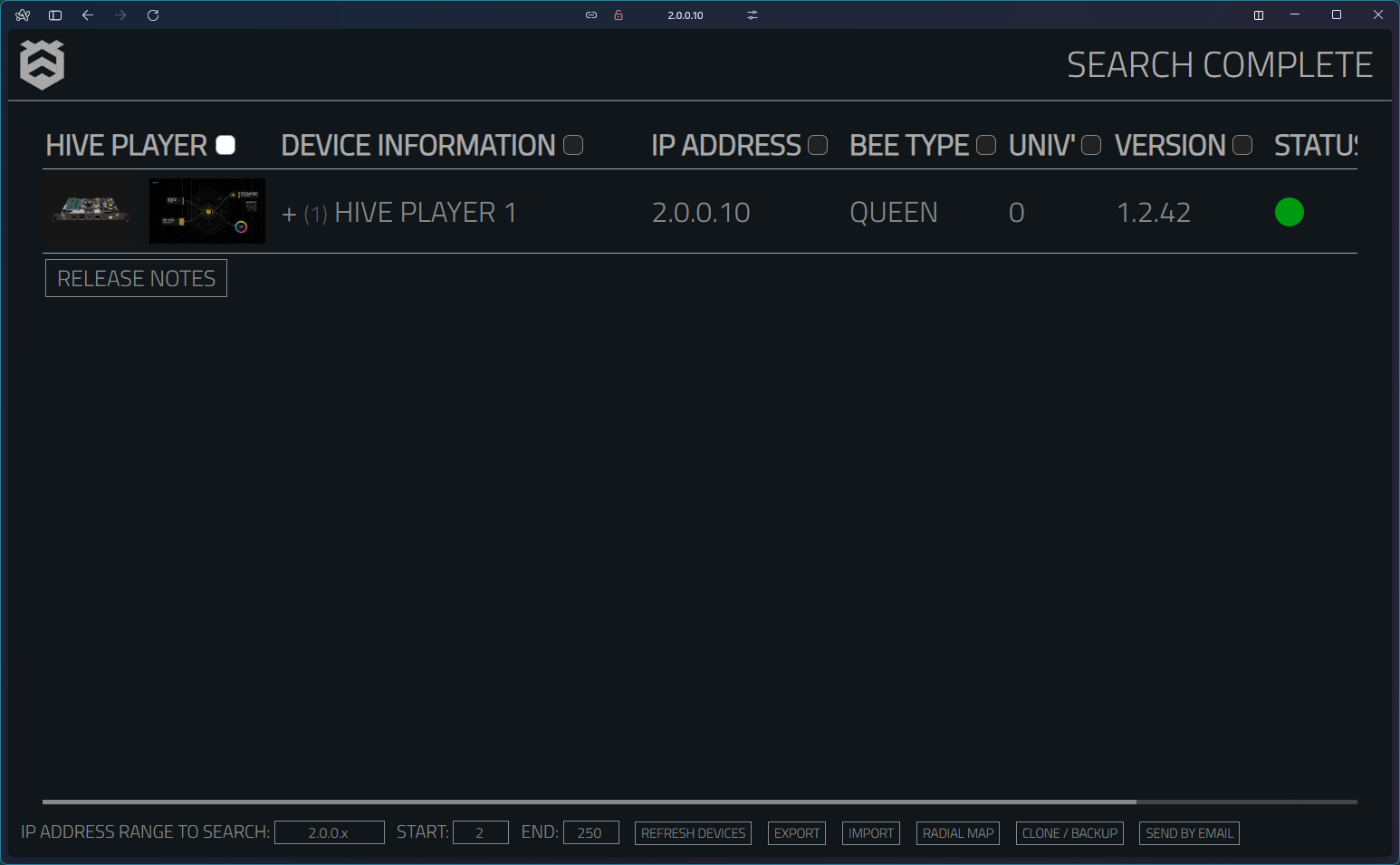Toggle the browser sidebar panel icon
The image size is (1400, 865).
pyautogui.click(x=55, y=15)
